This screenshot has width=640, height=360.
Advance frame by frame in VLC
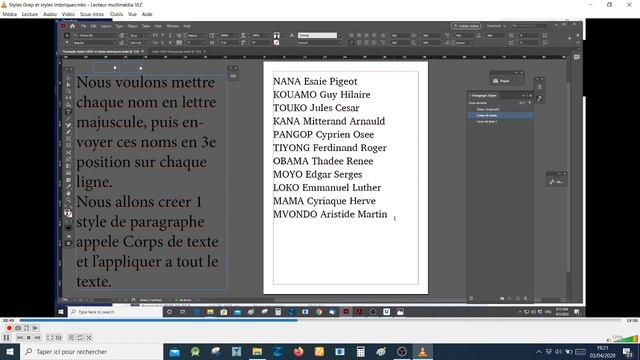(x=35, y=328)
